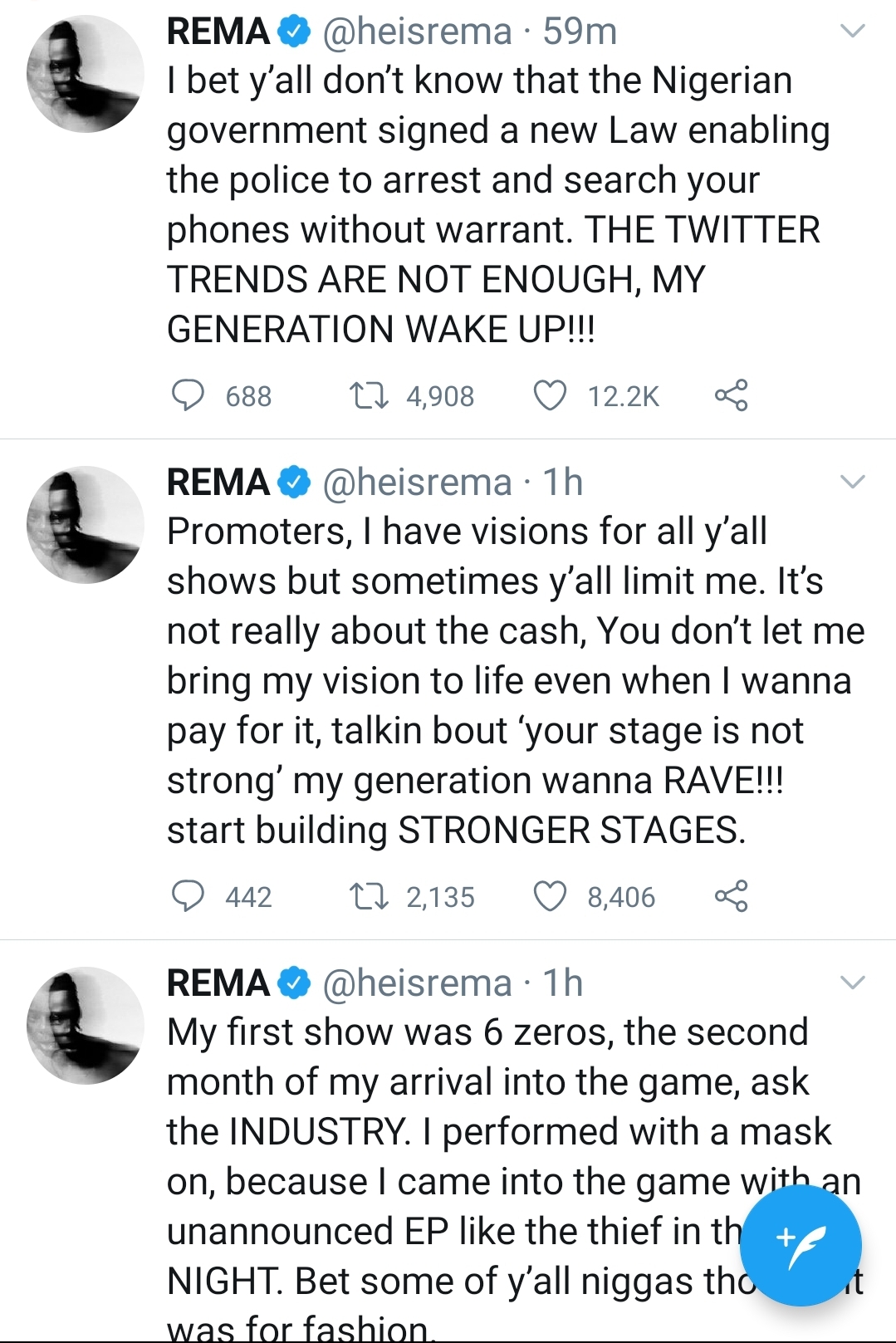The image size is (896, 1343).
Task: Tap REMA's profile photo on Promoters tweet
Action: click(x=85, y=524)
